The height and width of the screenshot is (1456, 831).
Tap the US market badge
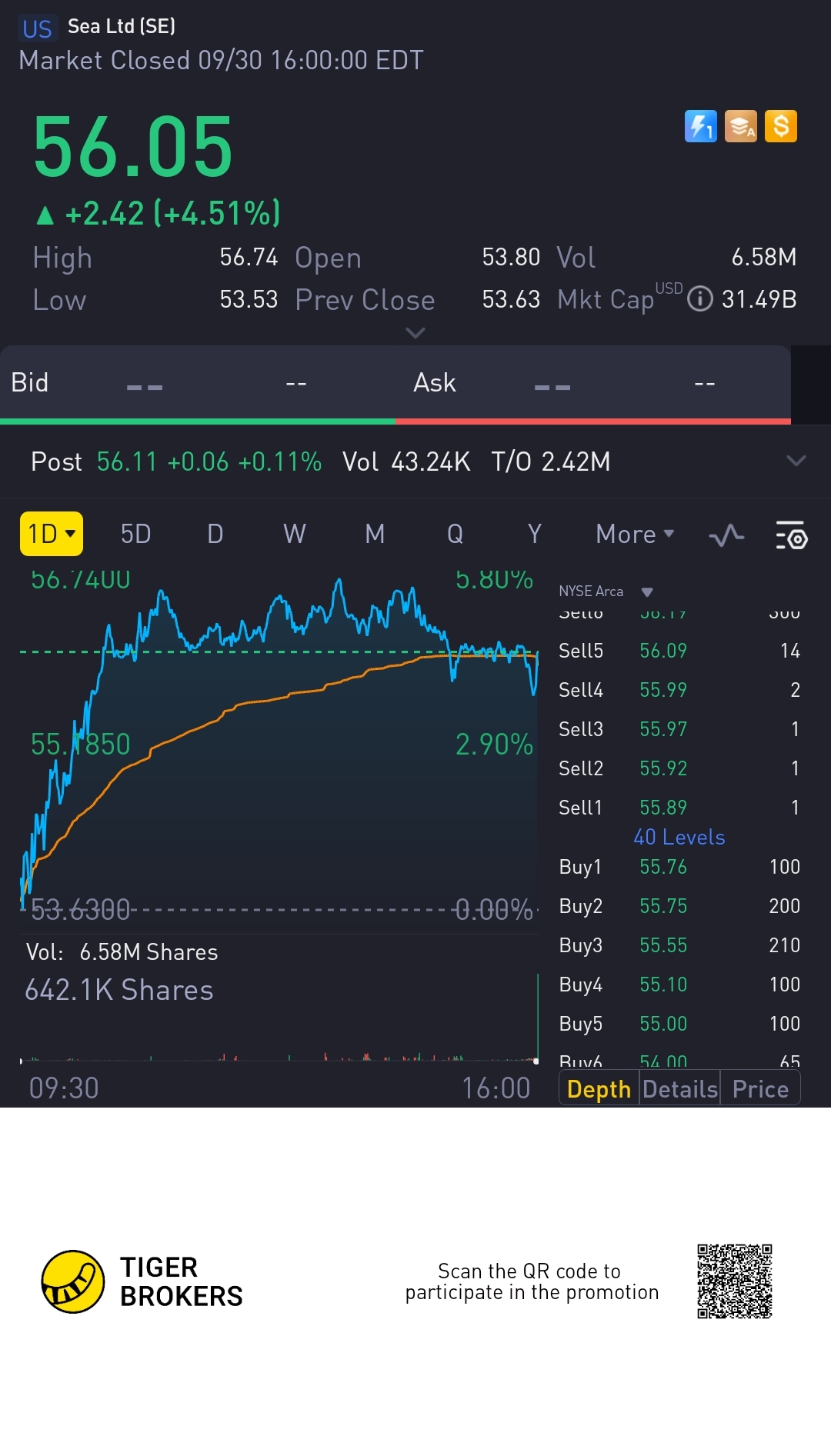[37, 28]
